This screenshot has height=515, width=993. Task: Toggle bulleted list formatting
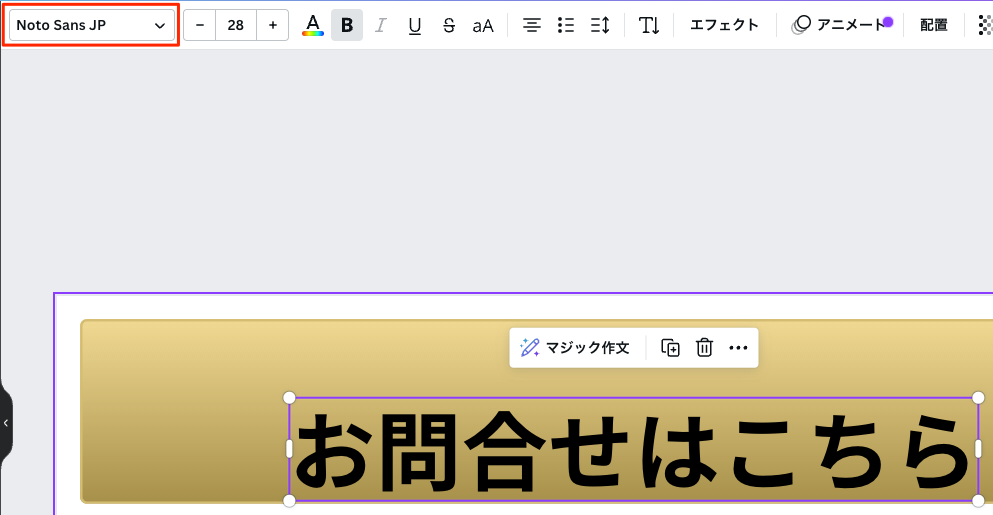click(x=566, y=25)
